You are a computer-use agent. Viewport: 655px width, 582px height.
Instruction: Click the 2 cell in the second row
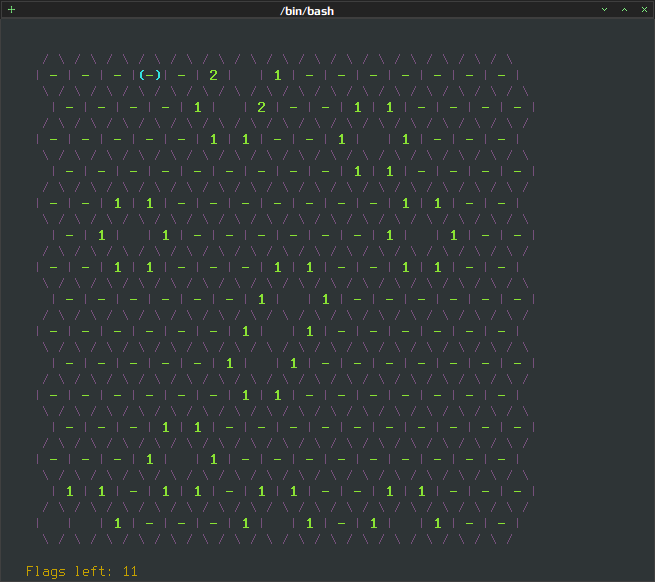pos(261,107)
